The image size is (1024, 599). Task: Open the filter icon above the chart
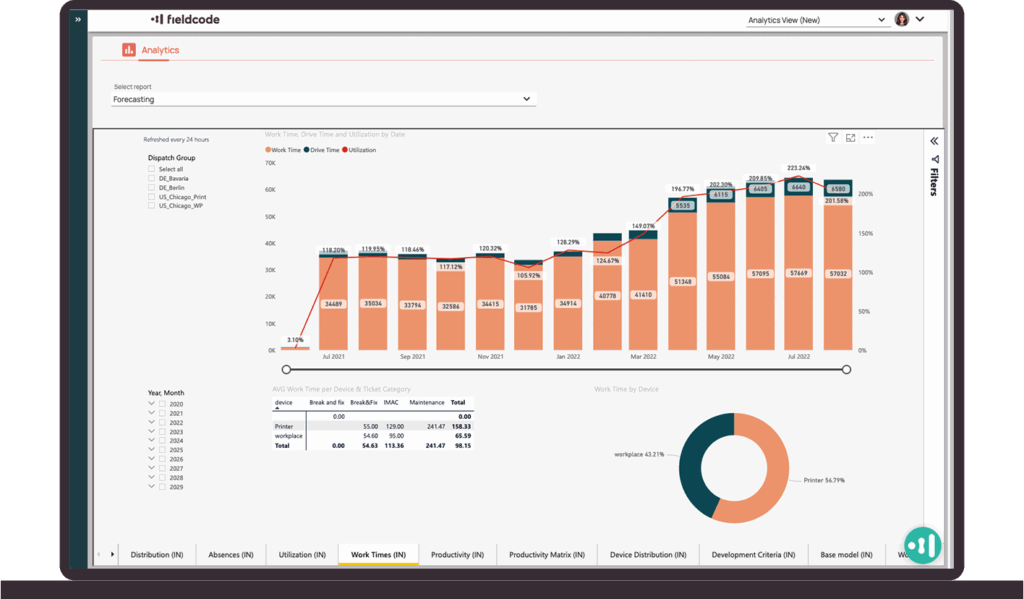pos(832,138)
